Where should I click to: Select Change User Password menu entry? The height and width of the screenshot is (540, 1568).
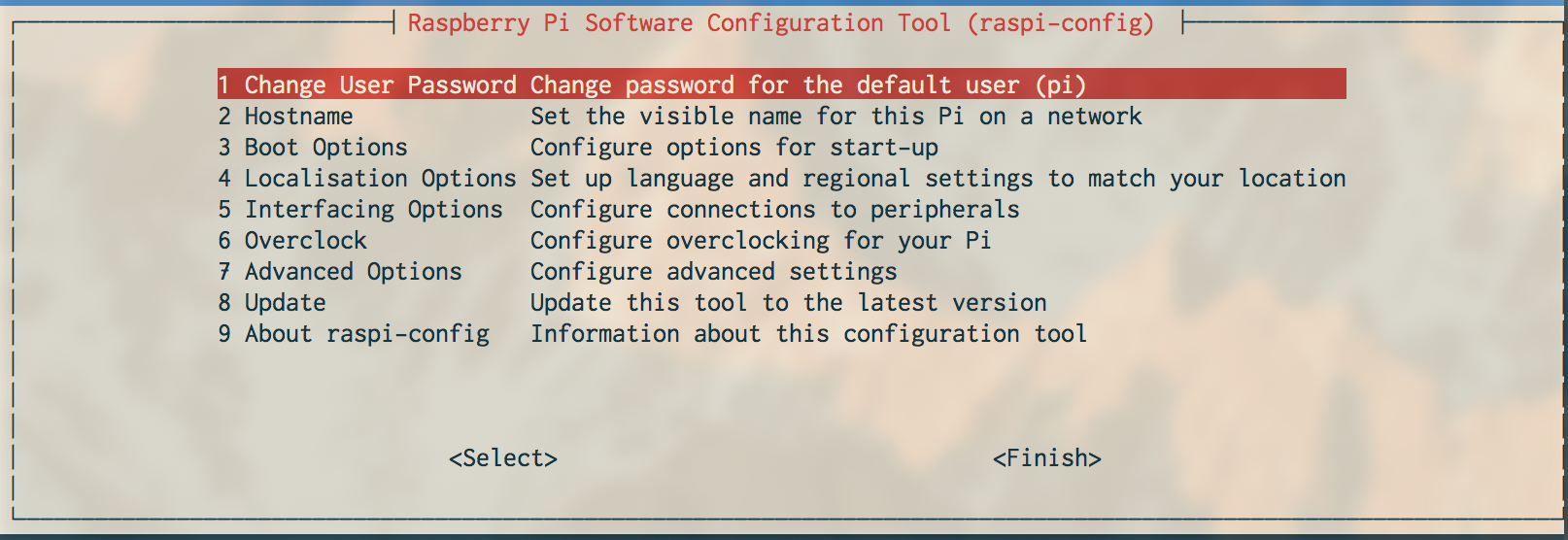tap(367, 84)
